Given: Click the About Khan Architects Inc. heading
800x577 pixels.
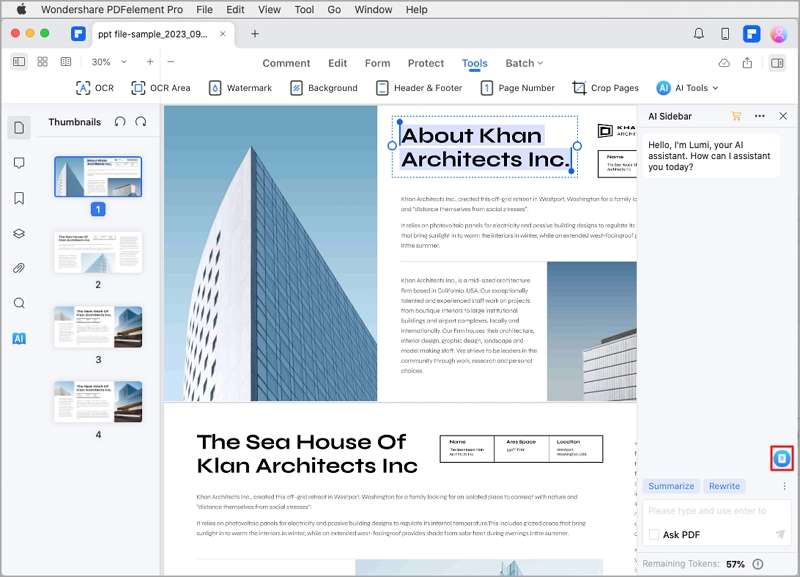Looking at the screenshot, I should [x=485, y=147].
